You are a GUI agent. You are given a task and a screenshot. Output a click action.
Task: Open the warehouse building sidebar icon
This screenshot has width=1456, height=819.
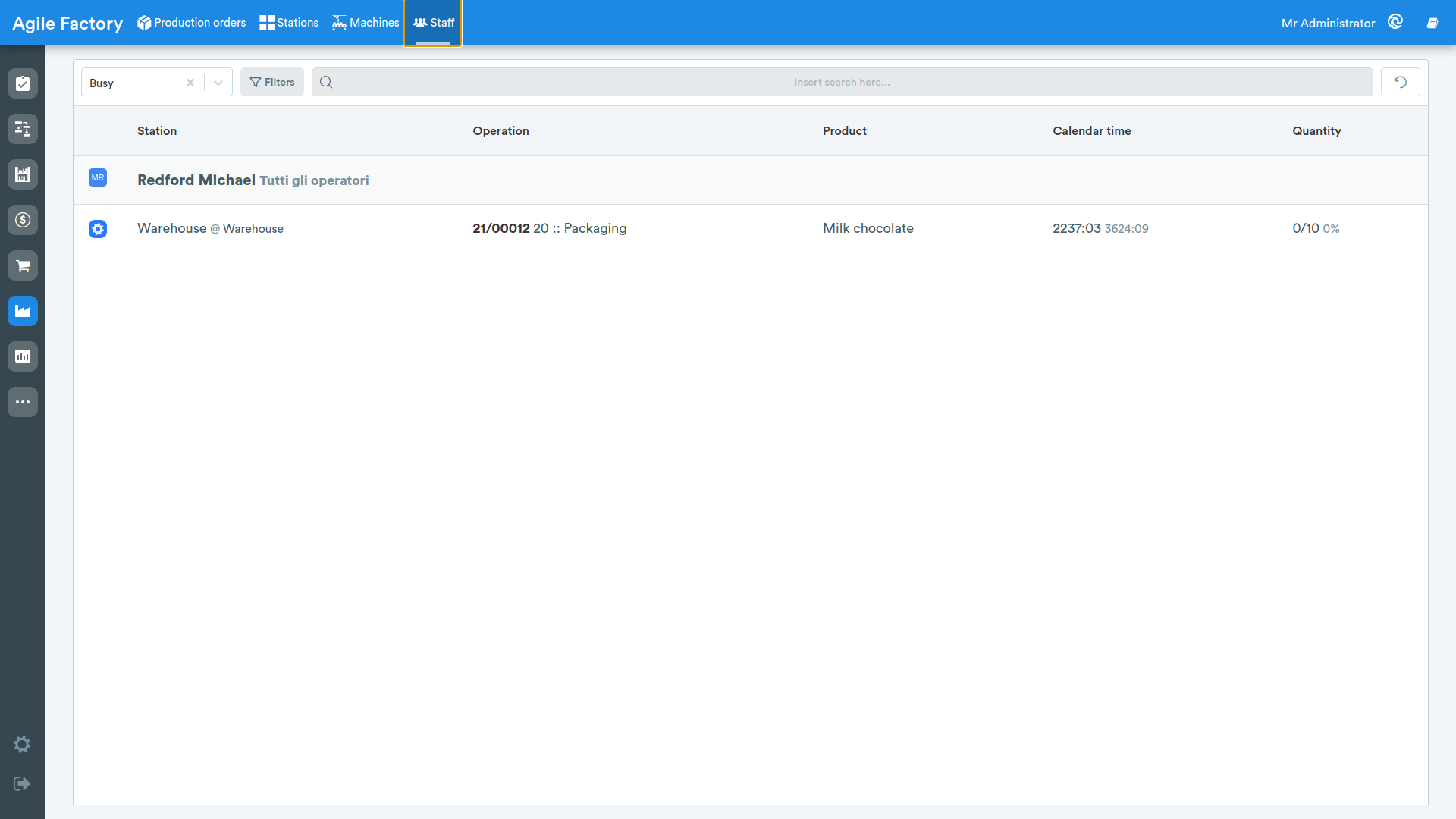23,174
